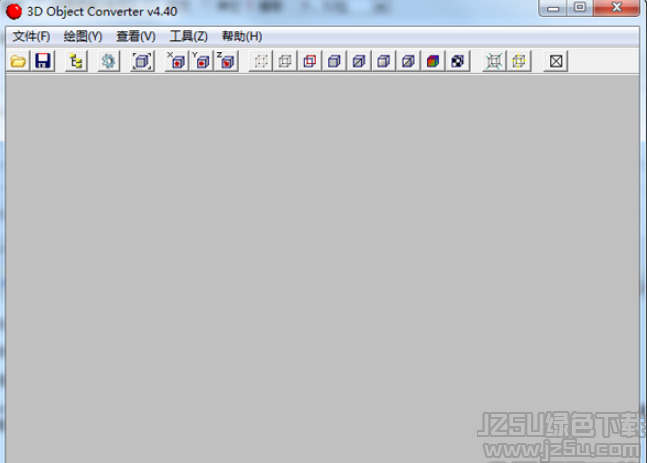
Task: Select the solid blue shaded cube mode
Action: pos(334,61)
